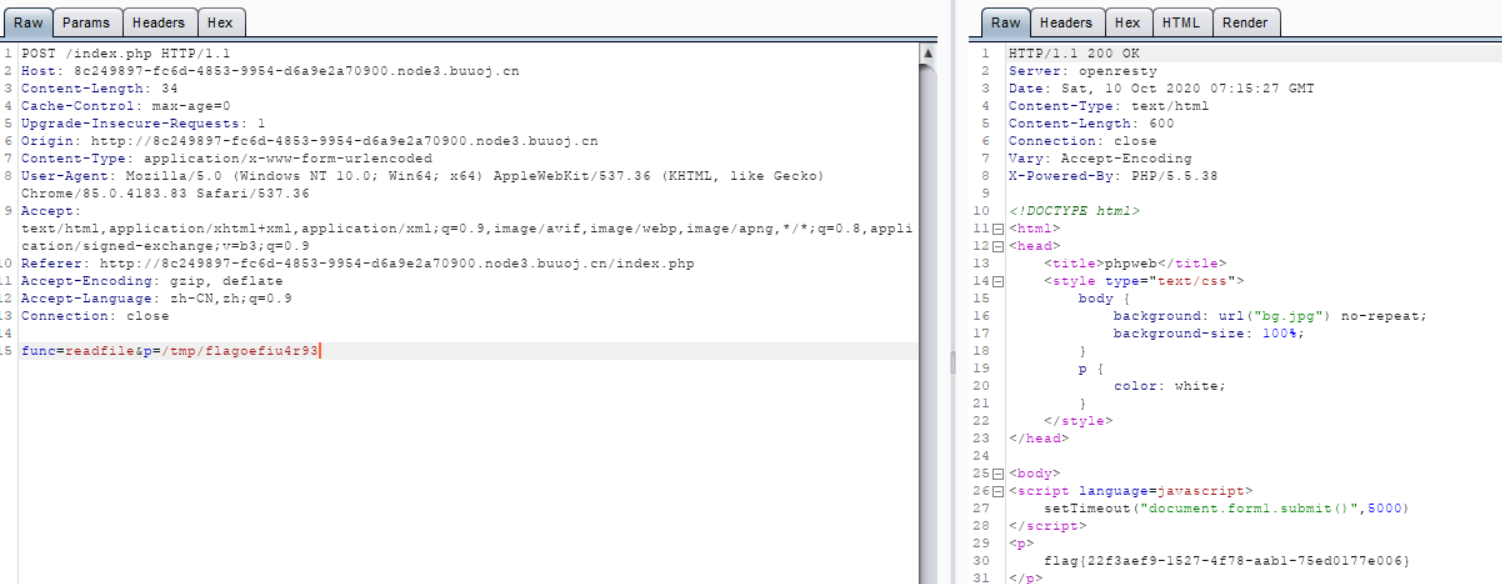Open the request Hex tab

tap(220, 22)
